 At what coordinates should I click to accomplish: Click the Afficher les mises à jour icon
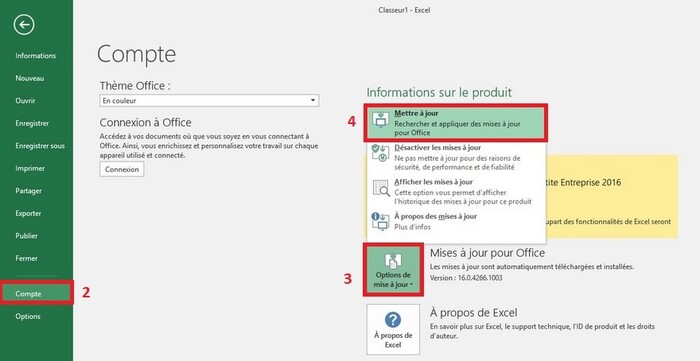381,188
